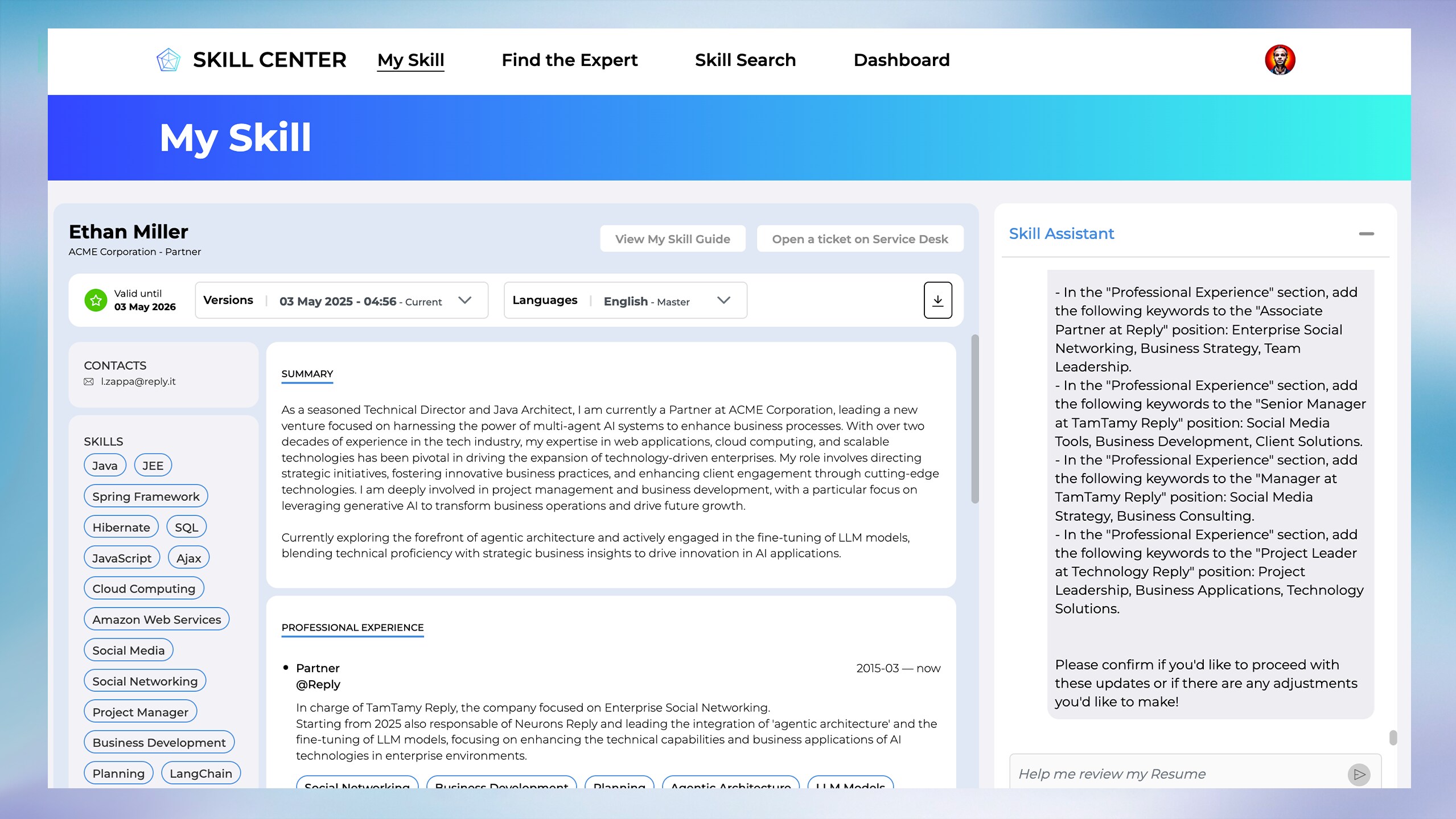Click 'ACME Corporation - Partner' subtitle
Viewport: 1456px width, 819px height.
134,252
